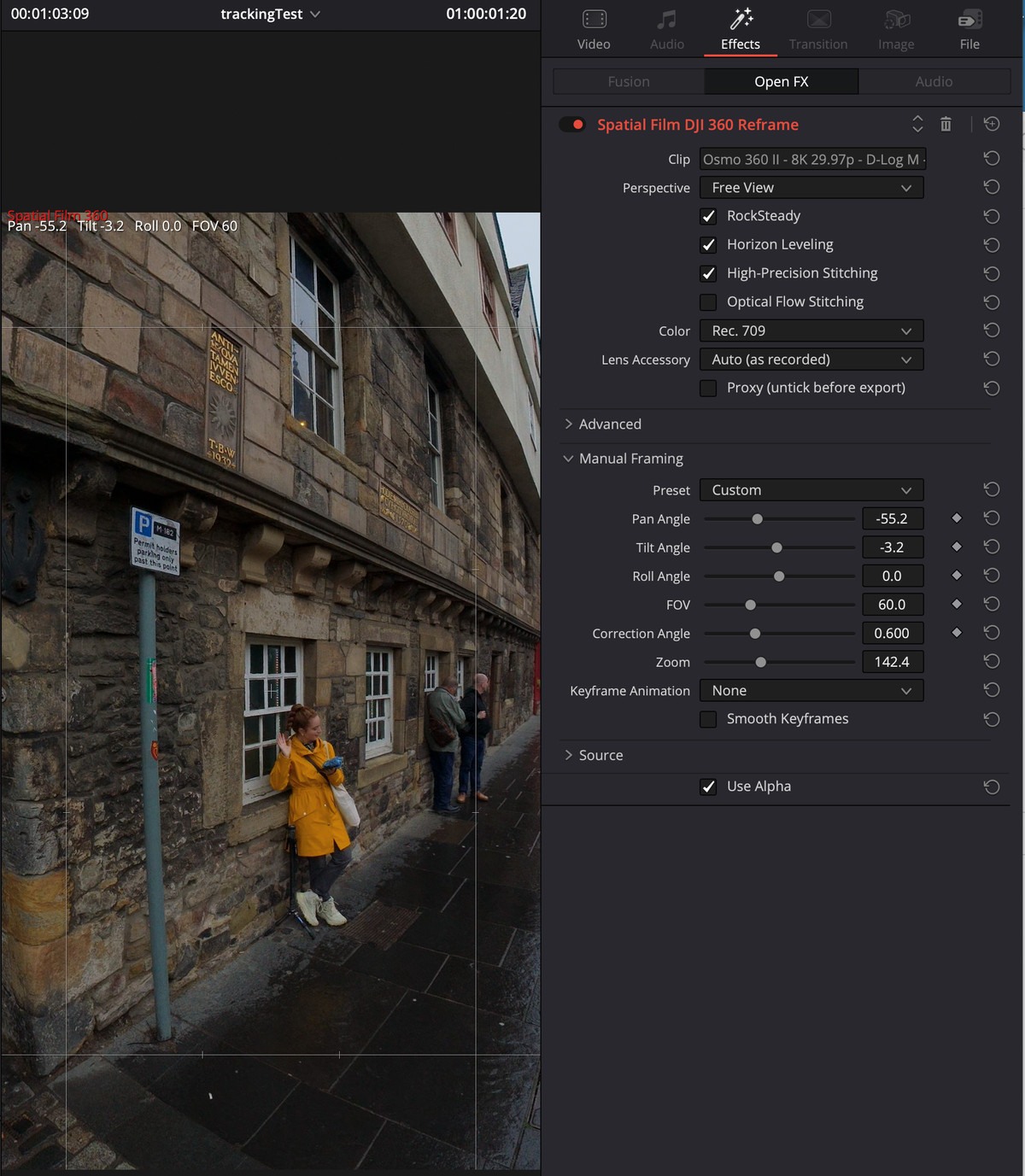Screen dimensions: 1025x1176
Task: Add keyframe for FOV
Action: [x=957, y=604]
